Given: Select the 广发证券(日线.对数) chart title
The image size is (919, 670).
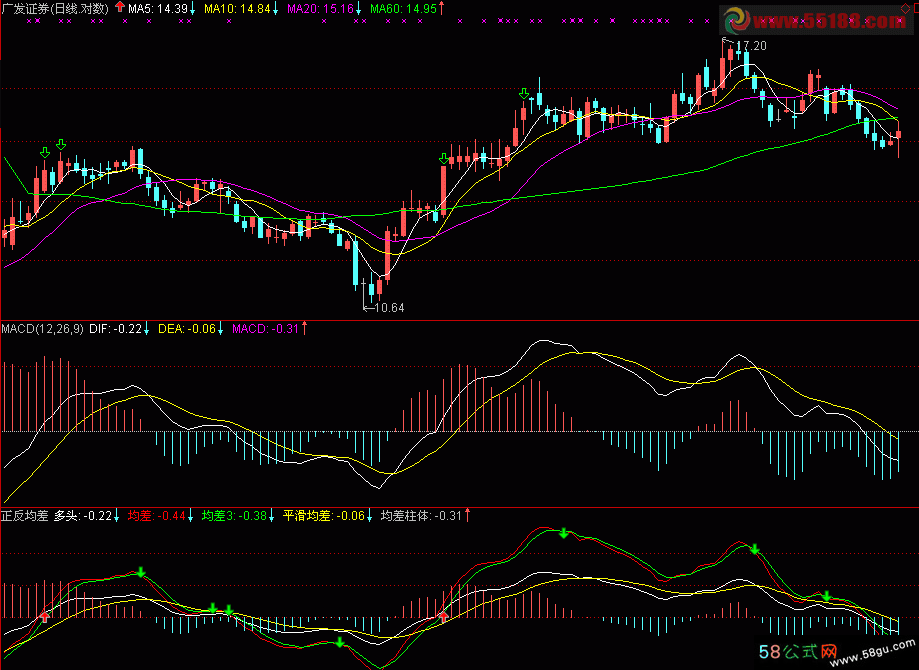Looking at the screenshot, I should coord(55,8).
